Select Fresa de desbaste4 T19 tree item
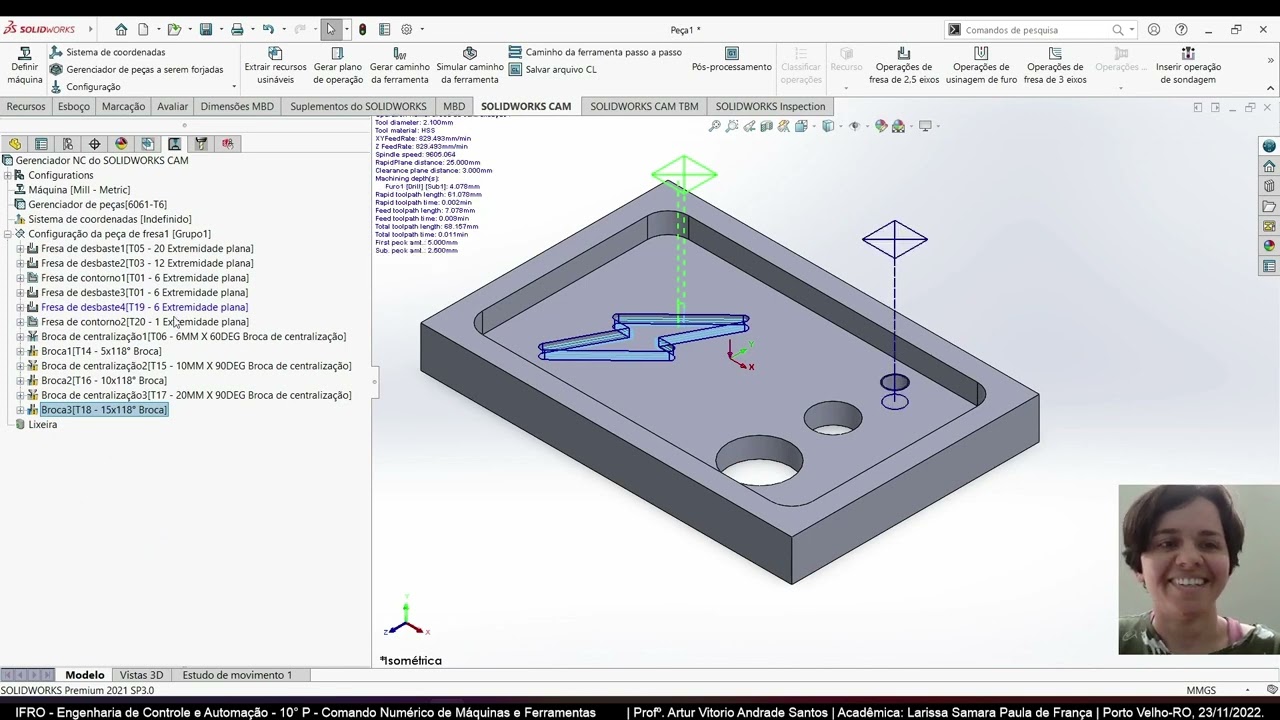The height and width of the screenshot is (720, 1280). click(144, 307)
